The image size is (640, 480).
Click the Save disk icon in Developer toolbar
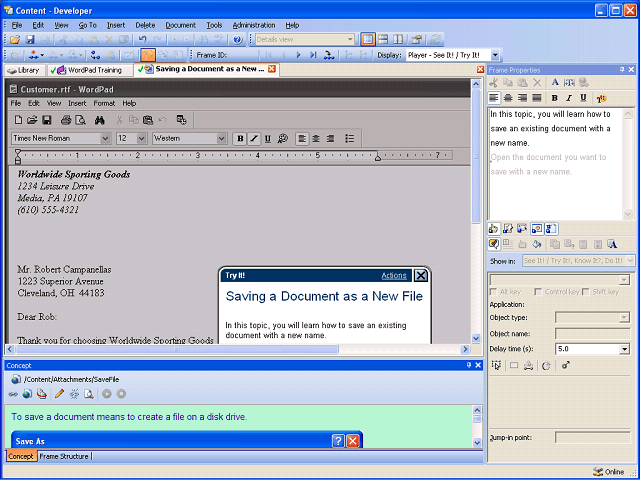[x=30, y=40]
